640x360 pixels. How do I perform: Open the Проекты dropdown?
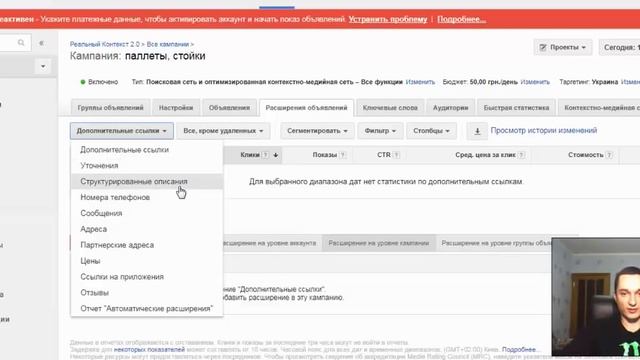(562, 47)
